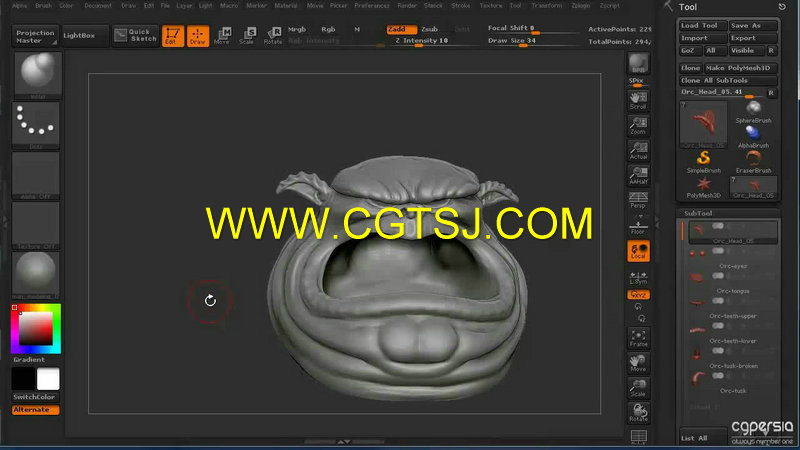
Task: Toggle XYZ rotation mode
Action: tap(638, 295)
